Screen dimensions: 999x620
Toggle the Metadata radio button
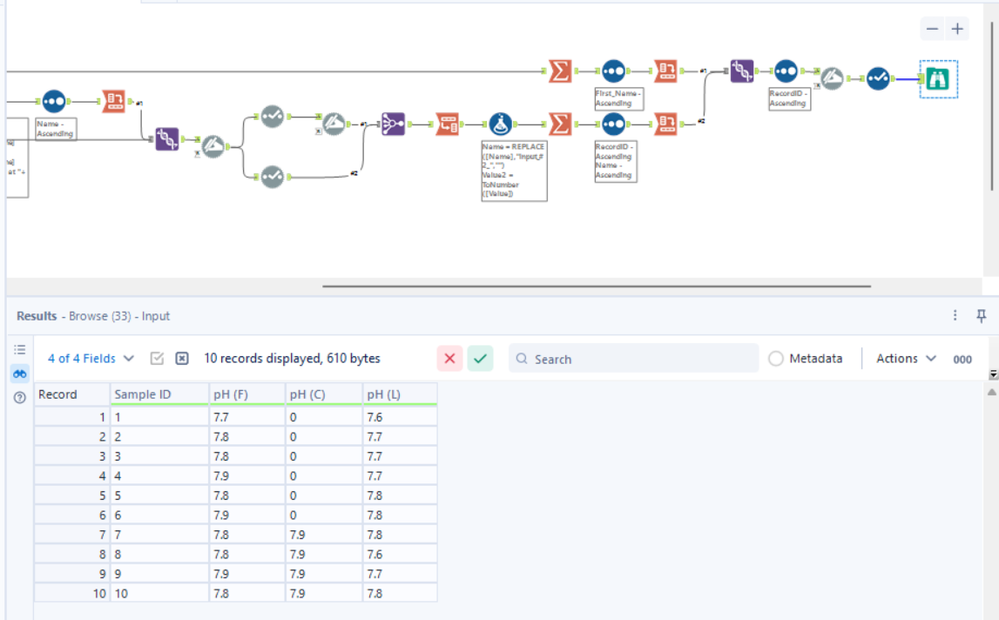[x=775, y=359]
